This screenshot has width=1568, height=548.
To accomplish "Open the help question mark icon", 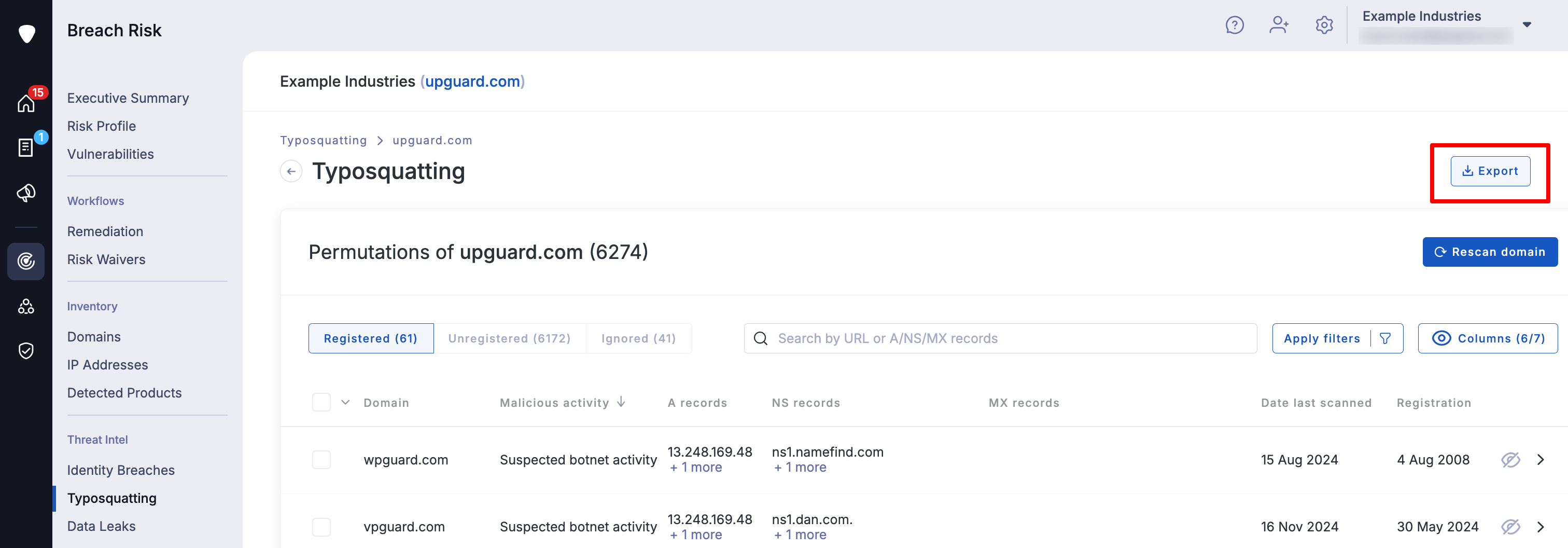I will coord(1235,25).
